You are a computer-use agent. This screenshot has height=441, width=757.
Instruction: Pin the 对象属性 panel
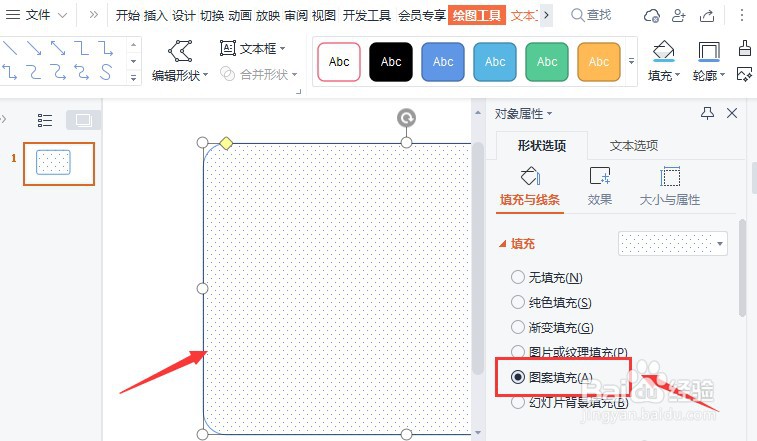click(707, 114)
